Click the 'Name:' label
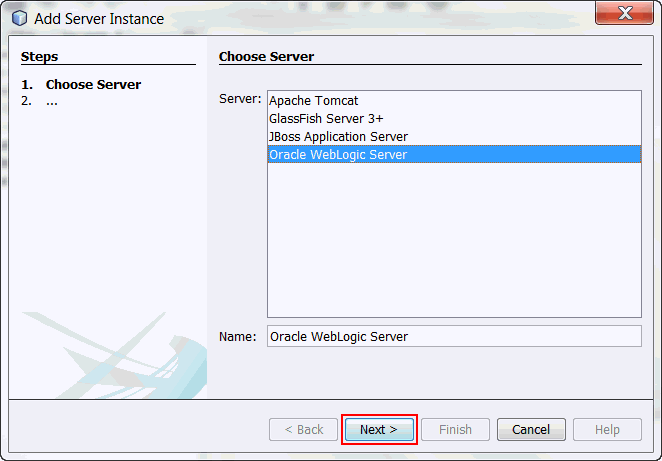Screen dimensions: 662x461 [238, 336]
